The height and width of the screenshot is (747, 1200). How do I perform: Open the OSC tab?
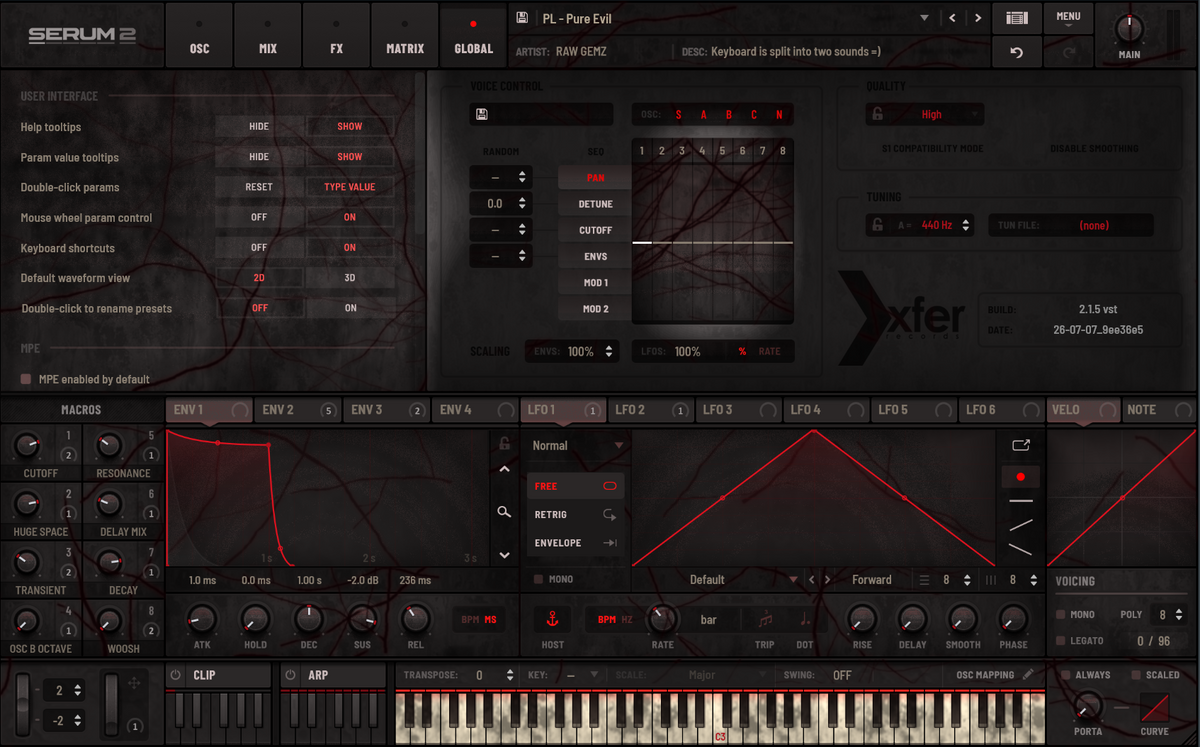[199, 35]
